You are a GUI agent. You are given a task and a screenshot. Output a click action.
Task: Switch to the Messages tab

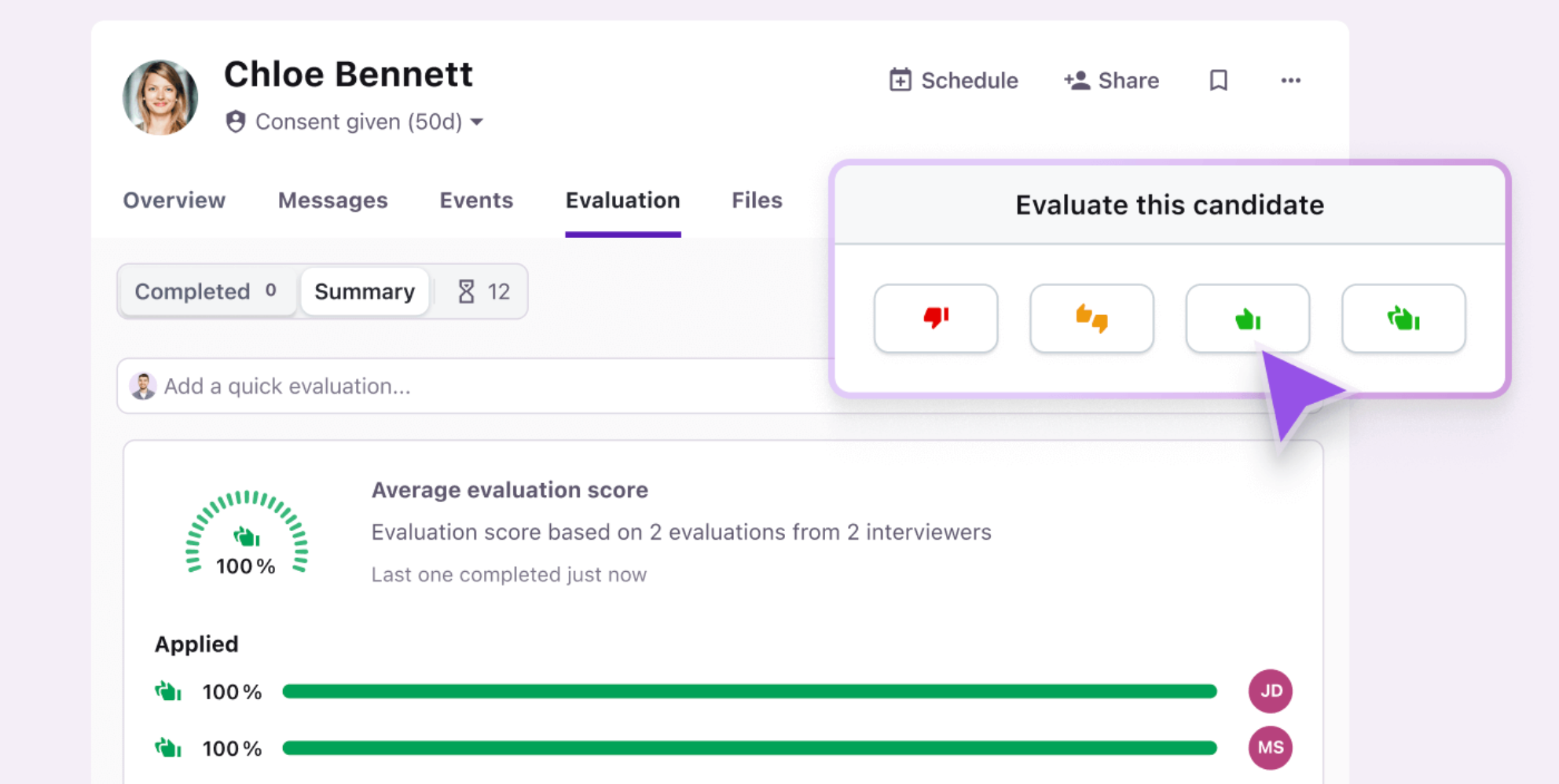coord(332,200)
